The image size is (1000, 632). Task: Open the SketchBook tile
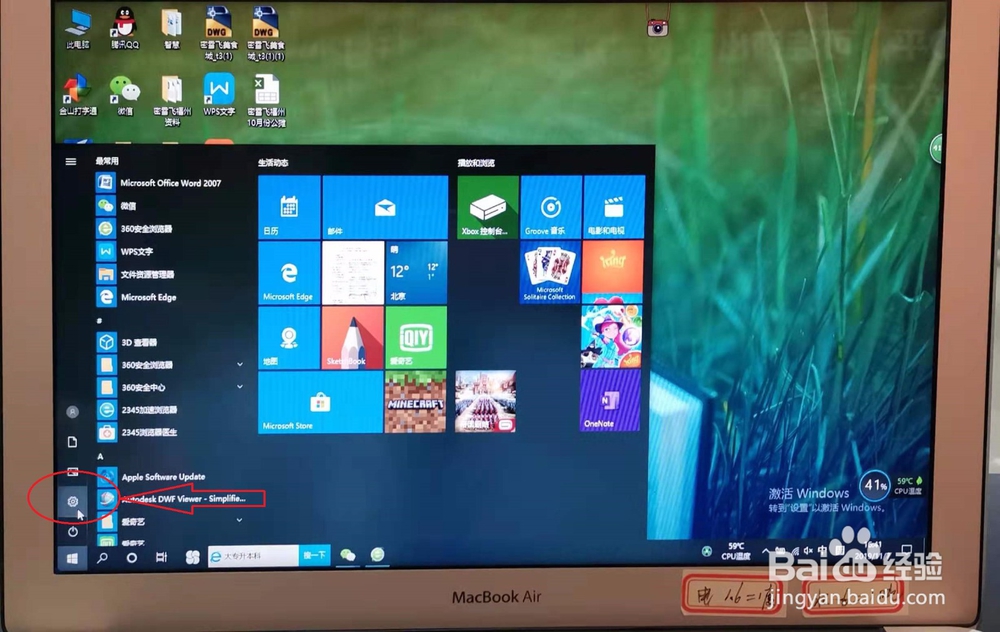pos(353,337)
